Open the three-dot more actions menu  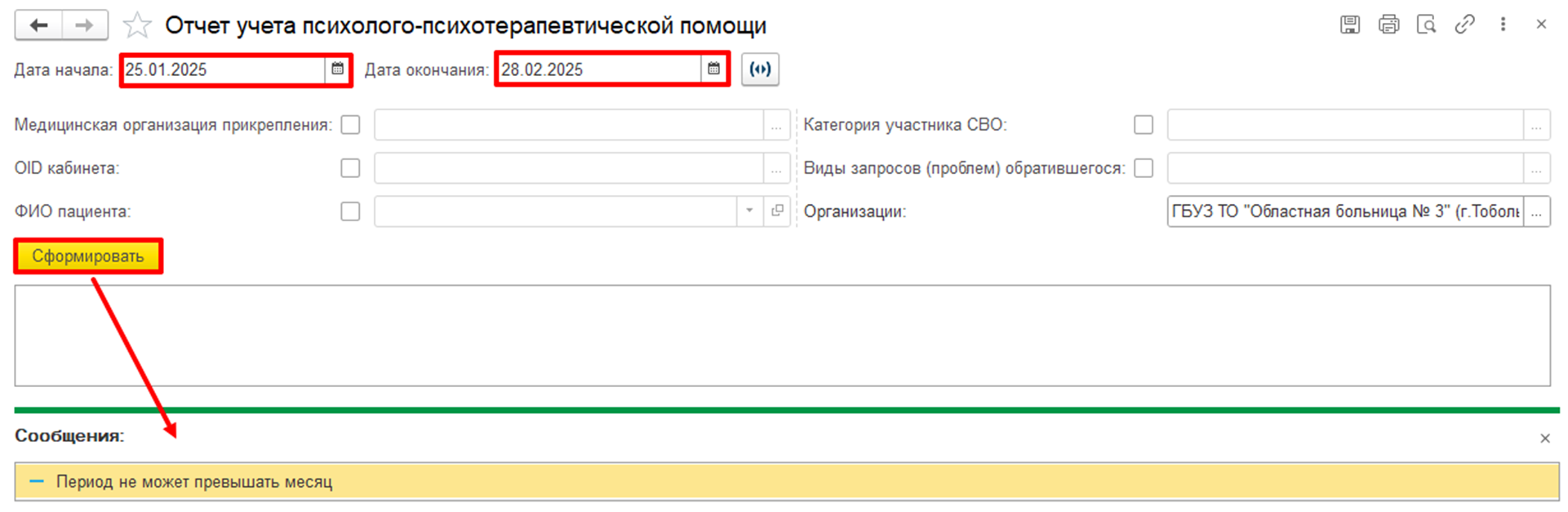pyautogui.click(x=1503, y=24)
